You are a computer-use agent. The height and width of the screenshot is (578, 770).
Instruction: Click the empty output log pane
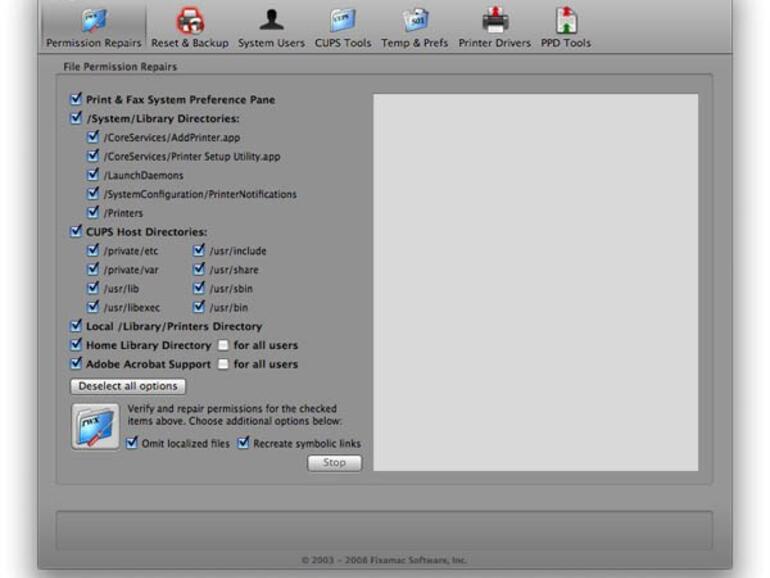[535, 282]
